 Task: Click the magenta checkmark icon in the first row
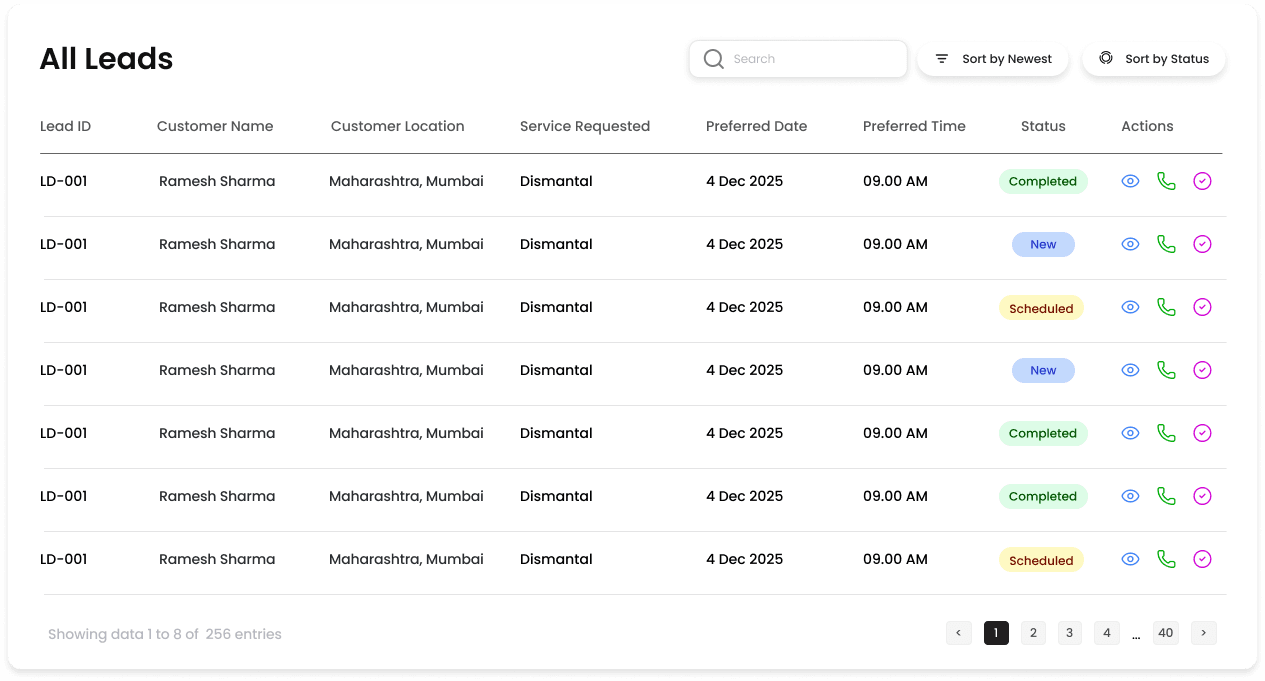pyautogui.click(x=1202, y=181)
